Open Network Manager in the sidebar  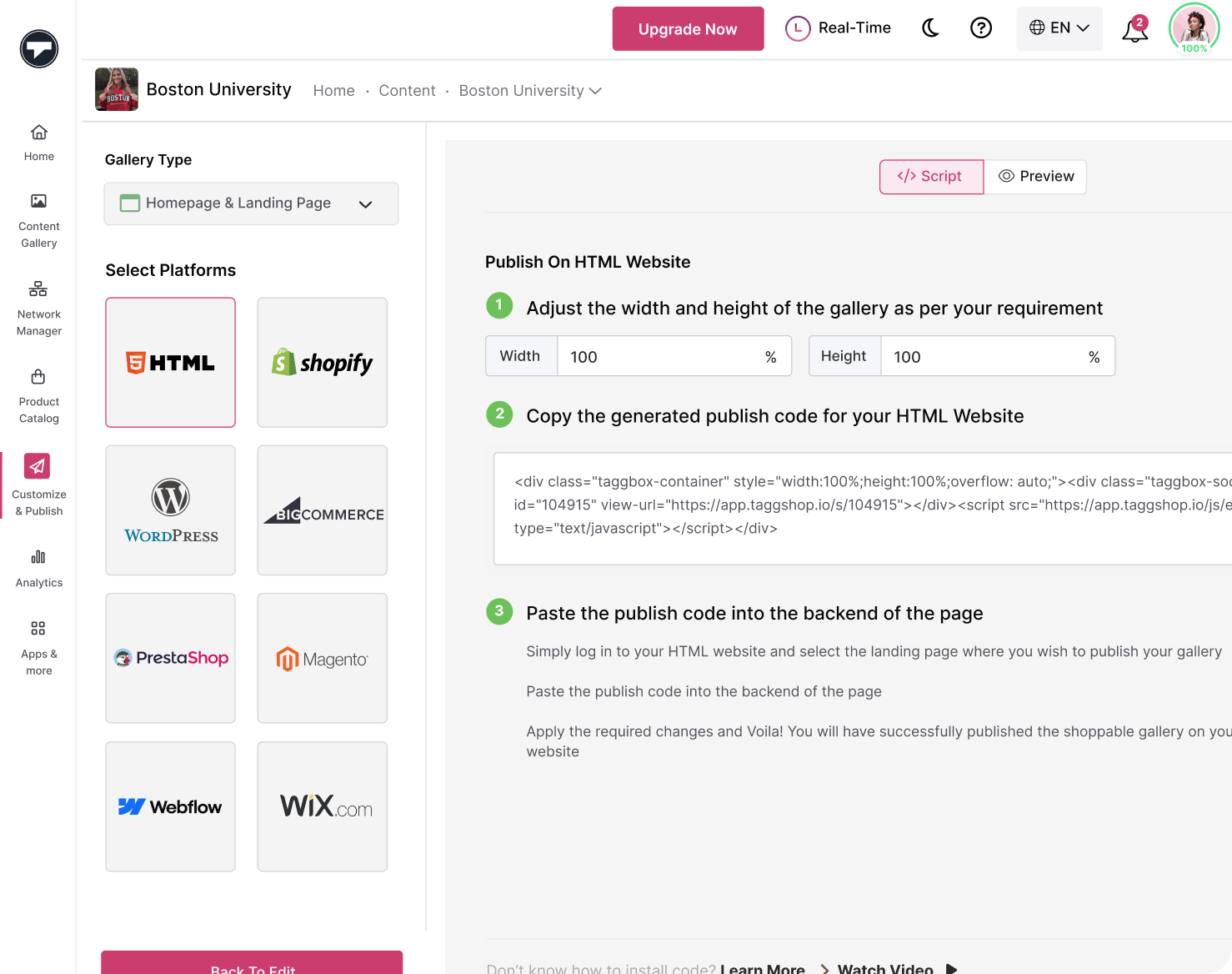pyautogui.click(x=39, y=309)
